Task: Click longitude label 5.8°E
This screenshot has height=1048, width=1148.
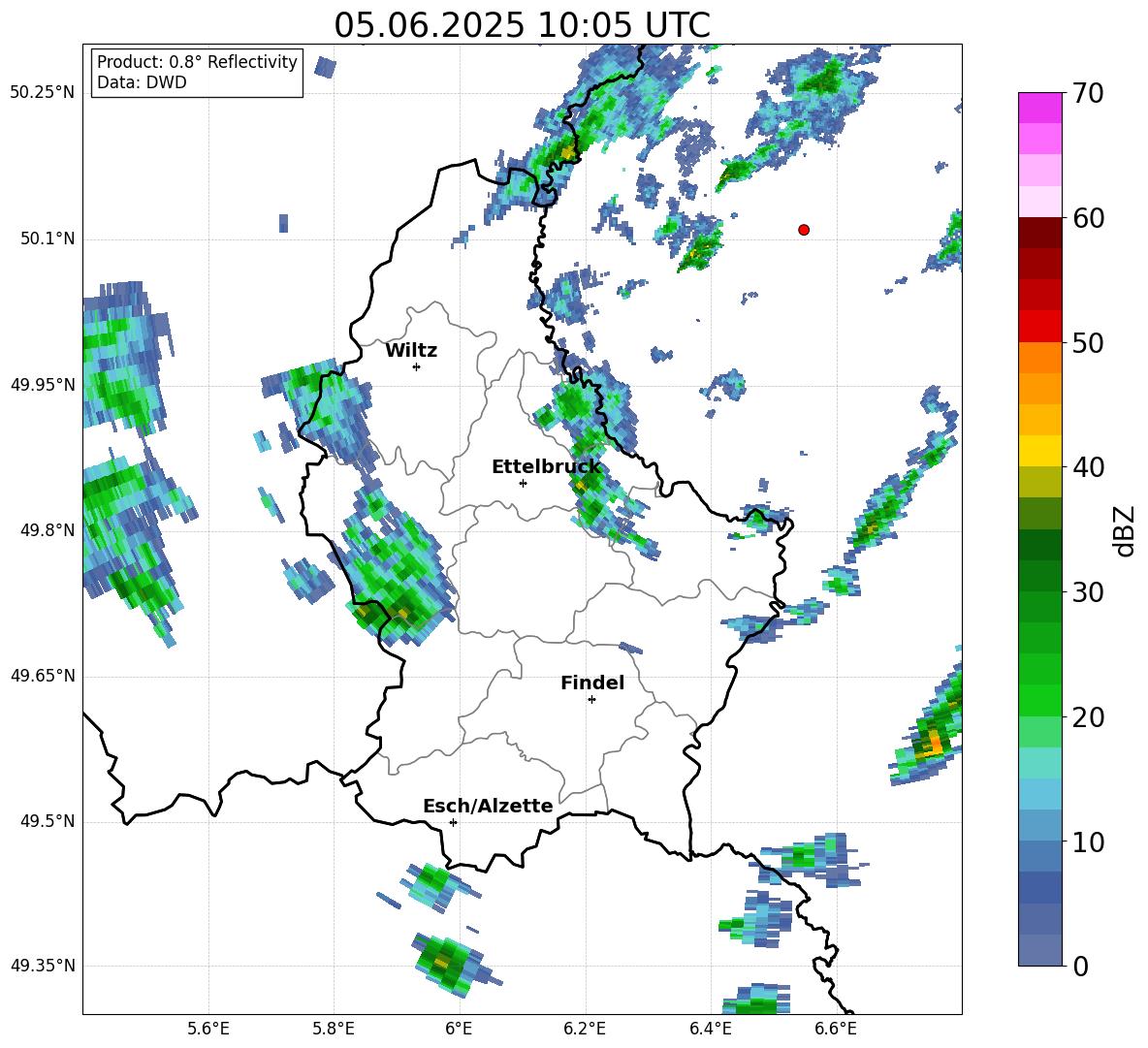Action: [334, 1029]
